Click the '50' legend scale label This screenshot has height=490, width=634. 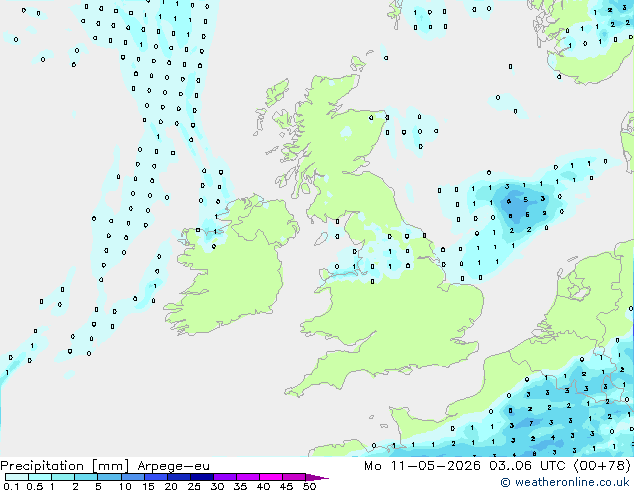click(309, 486)
